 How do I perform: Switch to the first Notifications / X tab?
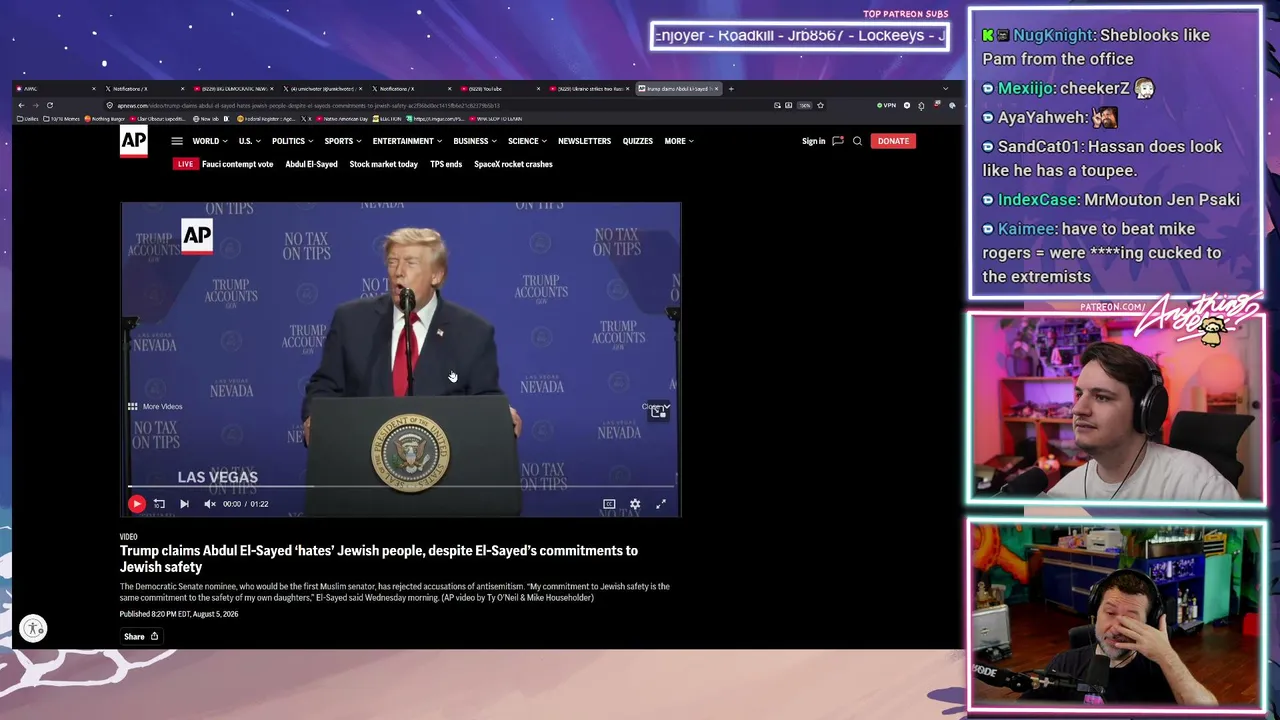[145, 89]
